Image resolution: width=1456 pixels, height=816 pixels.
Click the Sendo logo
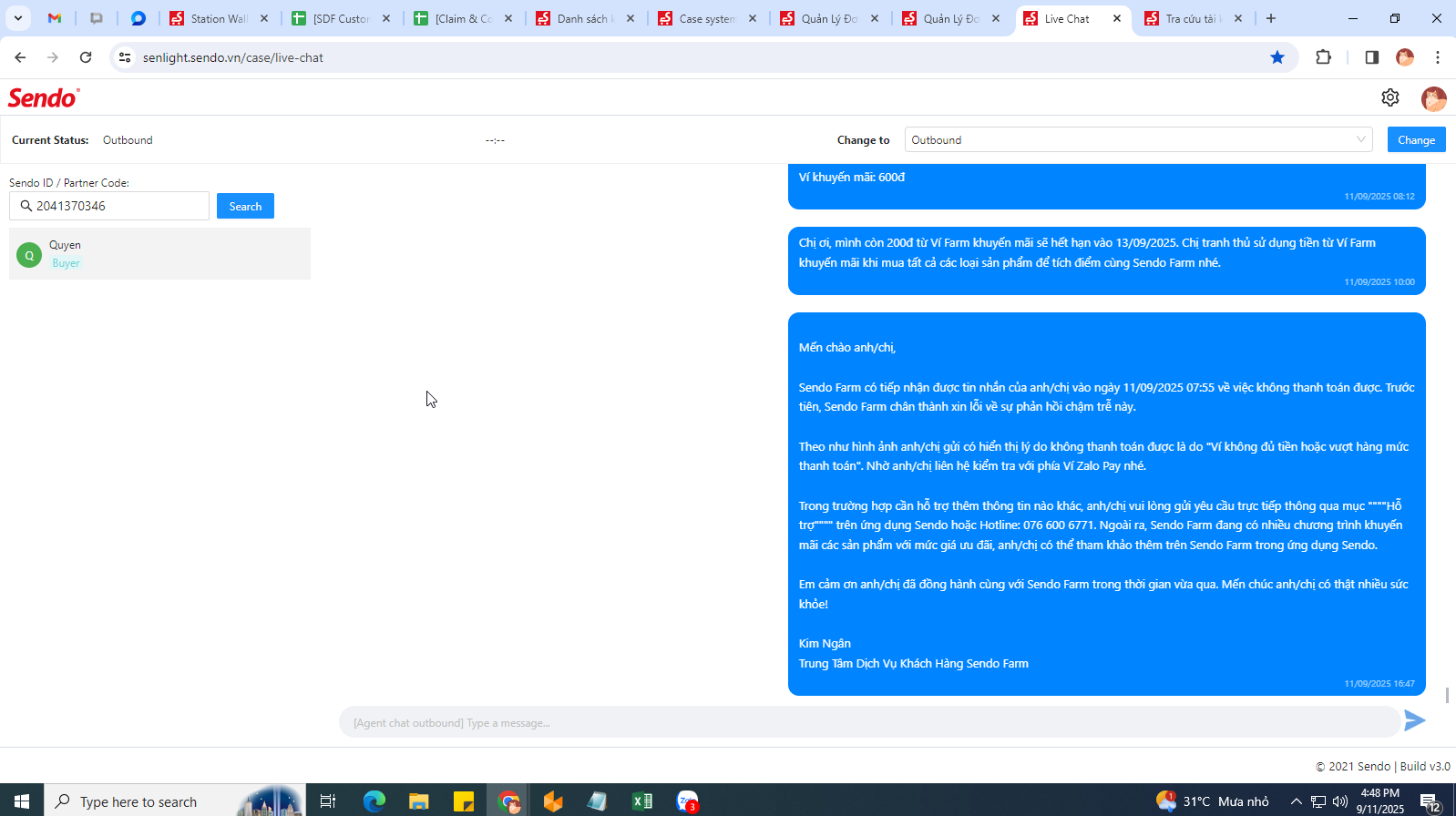pos(44,97)
